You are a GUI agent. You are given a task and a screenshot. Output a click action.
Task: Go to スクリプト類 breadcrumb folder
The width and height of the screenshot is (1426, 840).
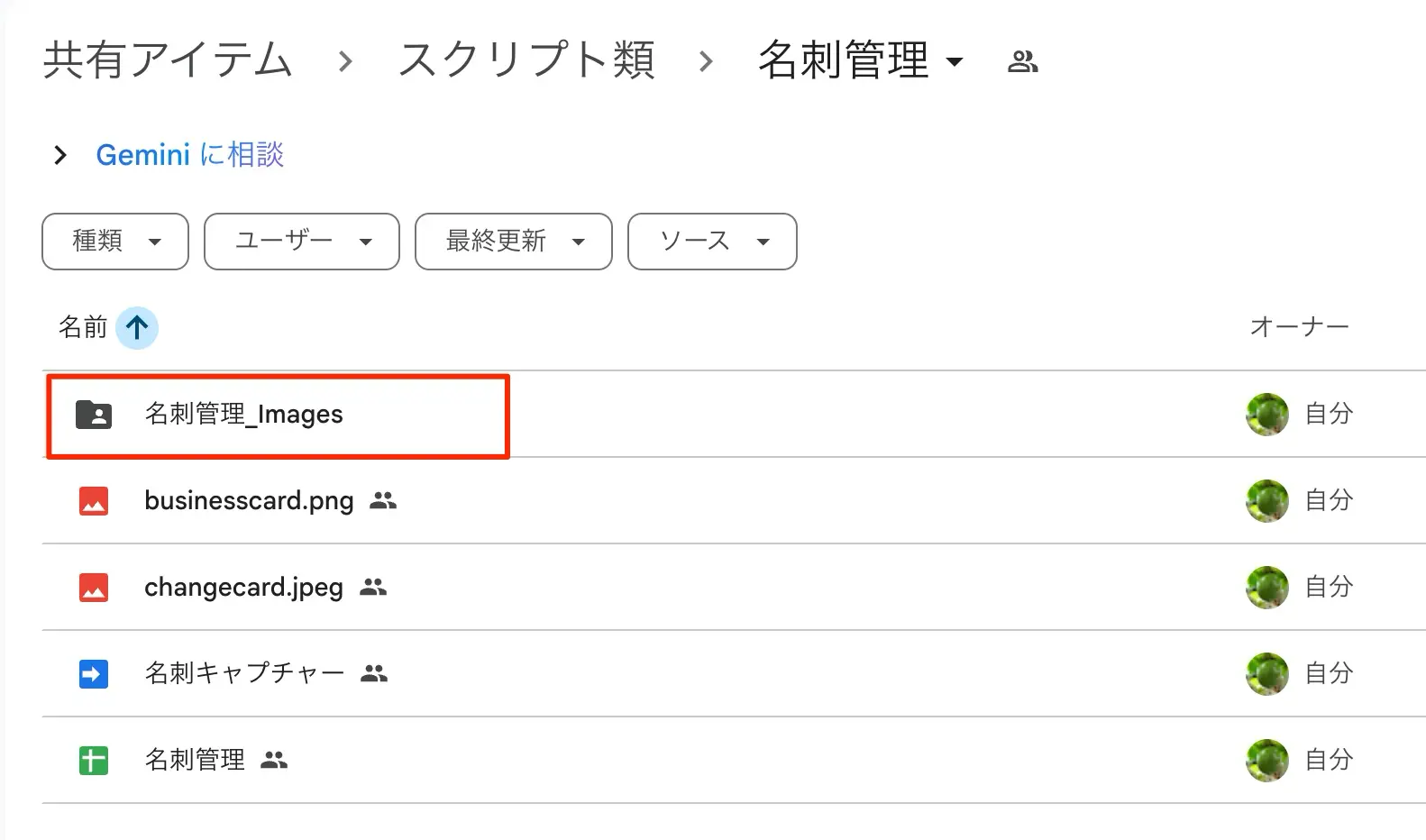click(x=526, y=60)
